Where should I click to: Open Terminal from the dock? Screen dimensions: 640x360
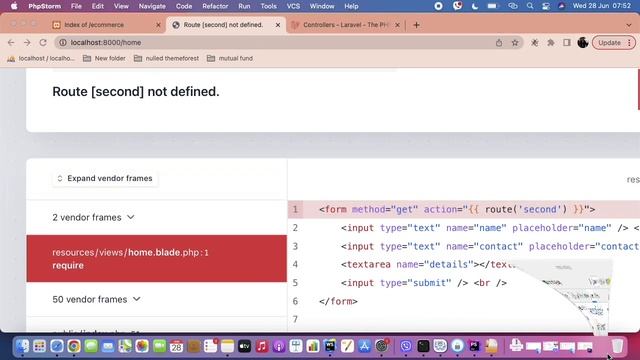pyautogui.click(x=423, y=346)
